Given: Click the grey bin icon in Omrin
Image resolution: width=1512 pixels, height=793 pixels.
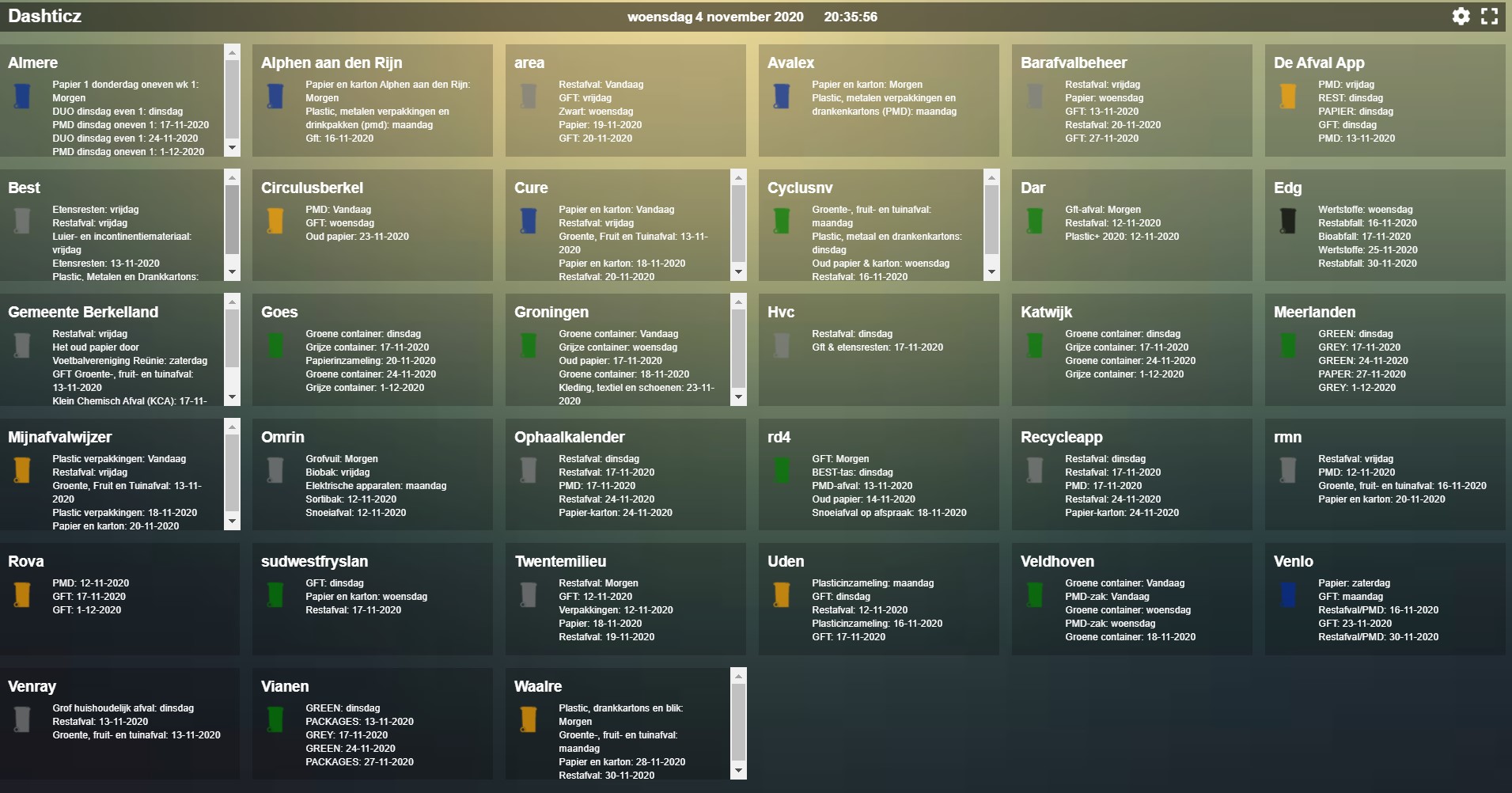Looking at the screenshot, I should pyautogui.click(x=275, y=470).
